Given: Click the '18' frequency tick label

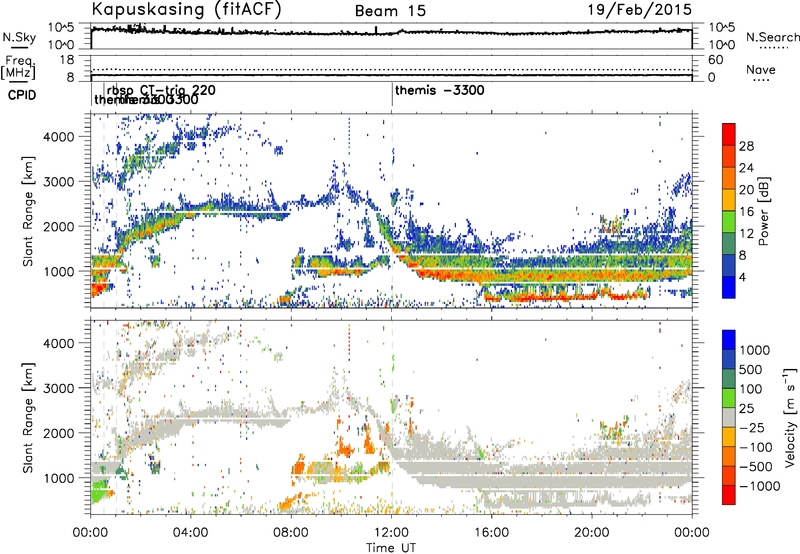Looking at the screenshot, I should coord(67,60).
